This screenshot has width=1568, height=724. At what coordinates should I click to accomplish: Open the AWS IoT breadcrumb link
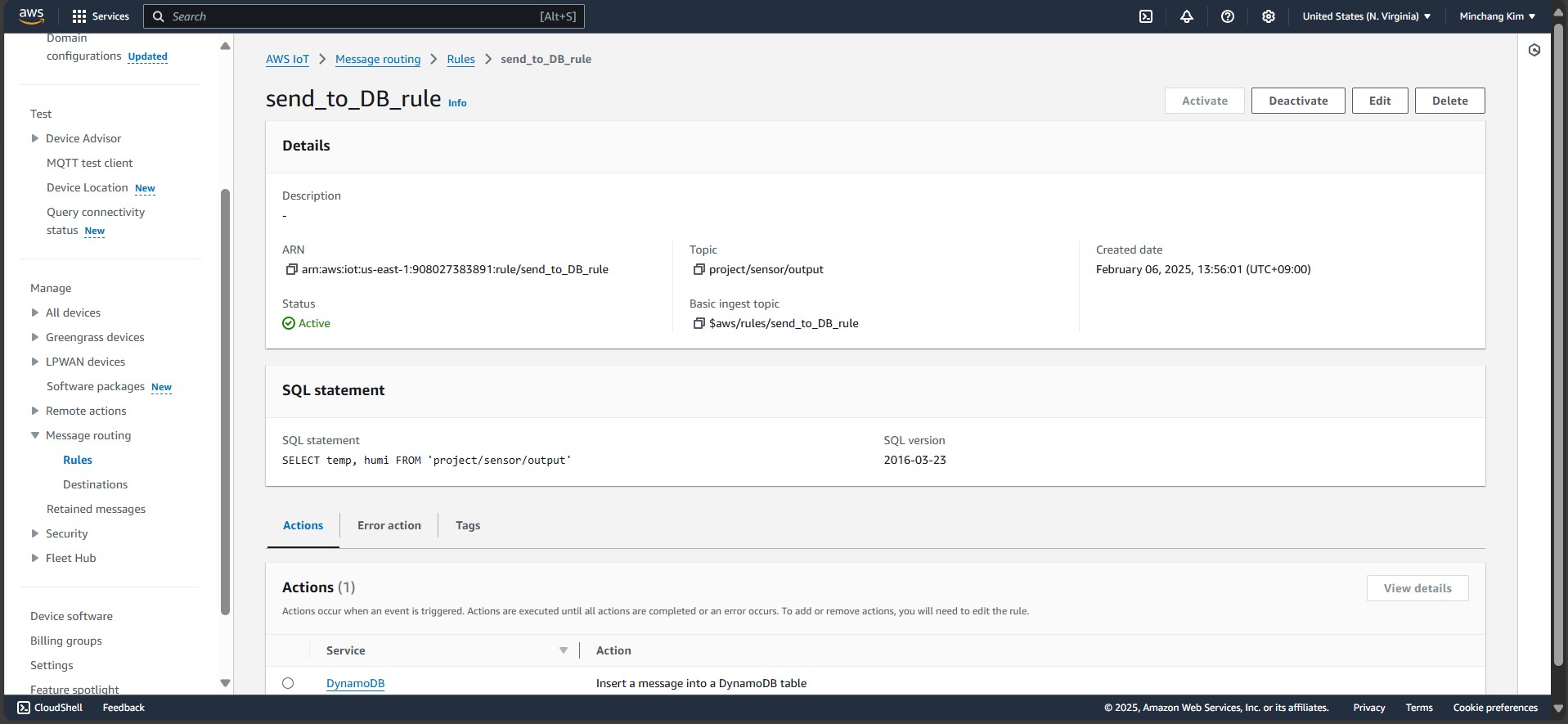[x=287, y=59]
